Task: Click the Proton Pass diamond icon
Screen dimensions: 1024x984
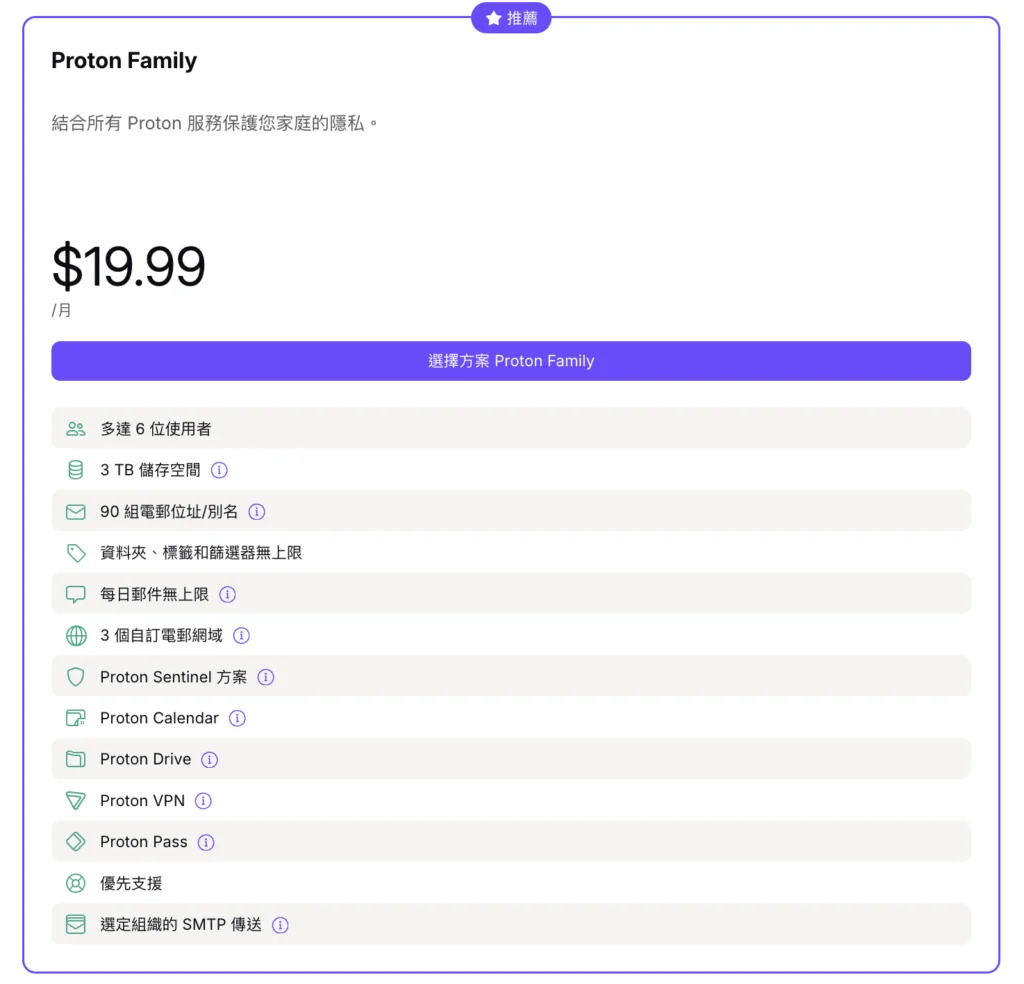Action: [x=75, y=842]
